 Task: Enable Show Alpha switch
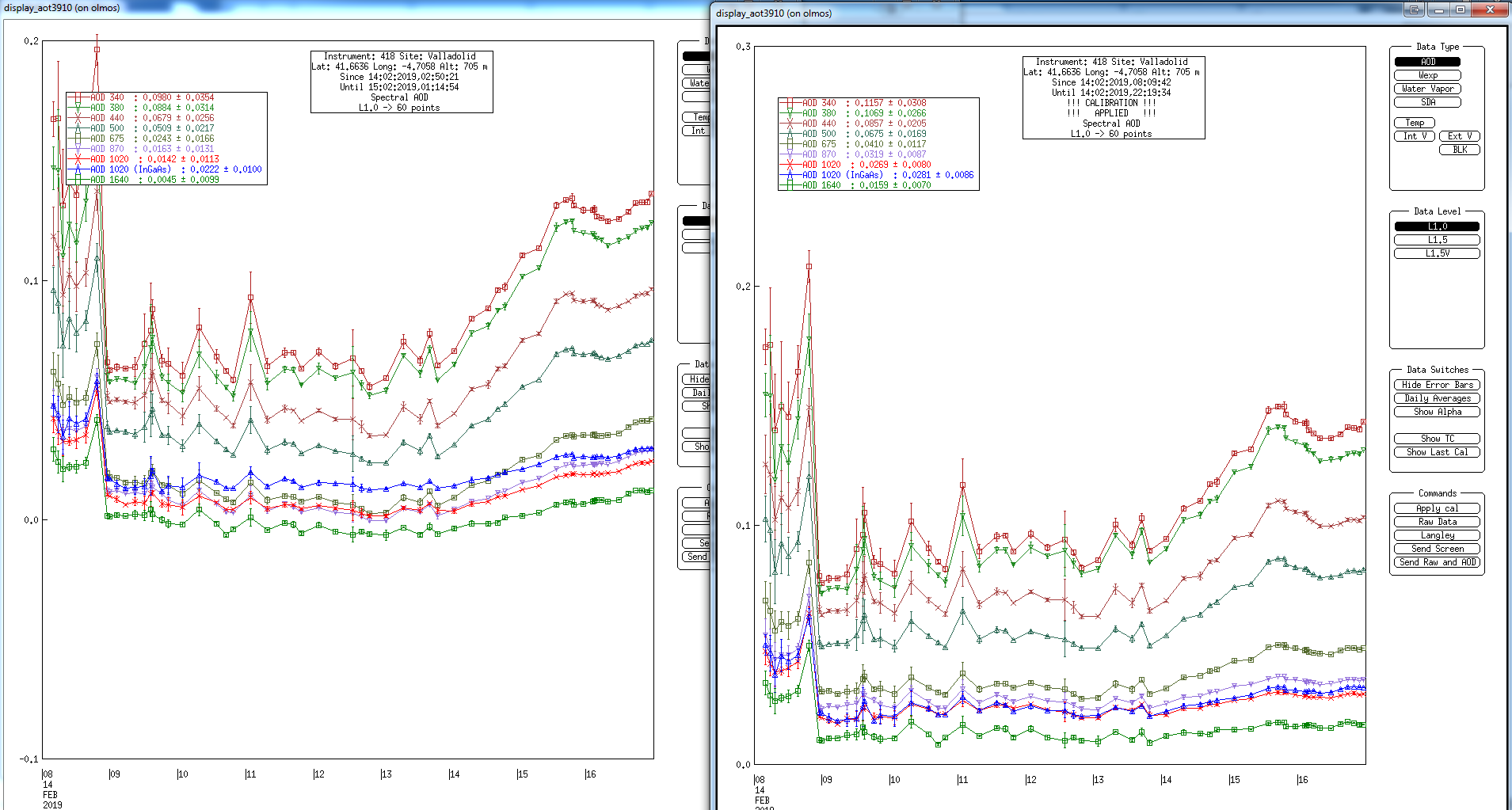(x=1437, y=412)
